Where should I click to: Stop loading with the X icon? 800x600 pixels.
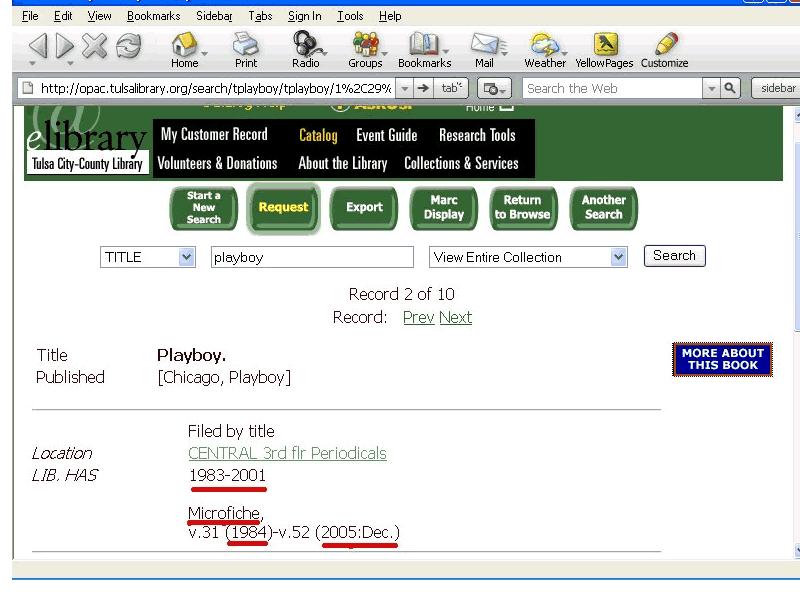pyautogui.click(x=95, y=45)
